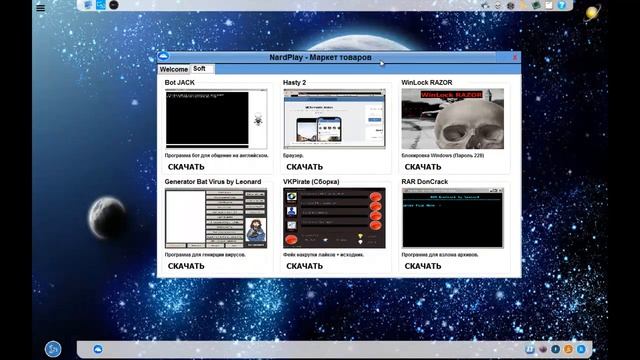The width and height of the screenshot is (640, 360).
Task: Download WinLock RAZOR with СКАЧАТЬ
Action: [423, 167]
